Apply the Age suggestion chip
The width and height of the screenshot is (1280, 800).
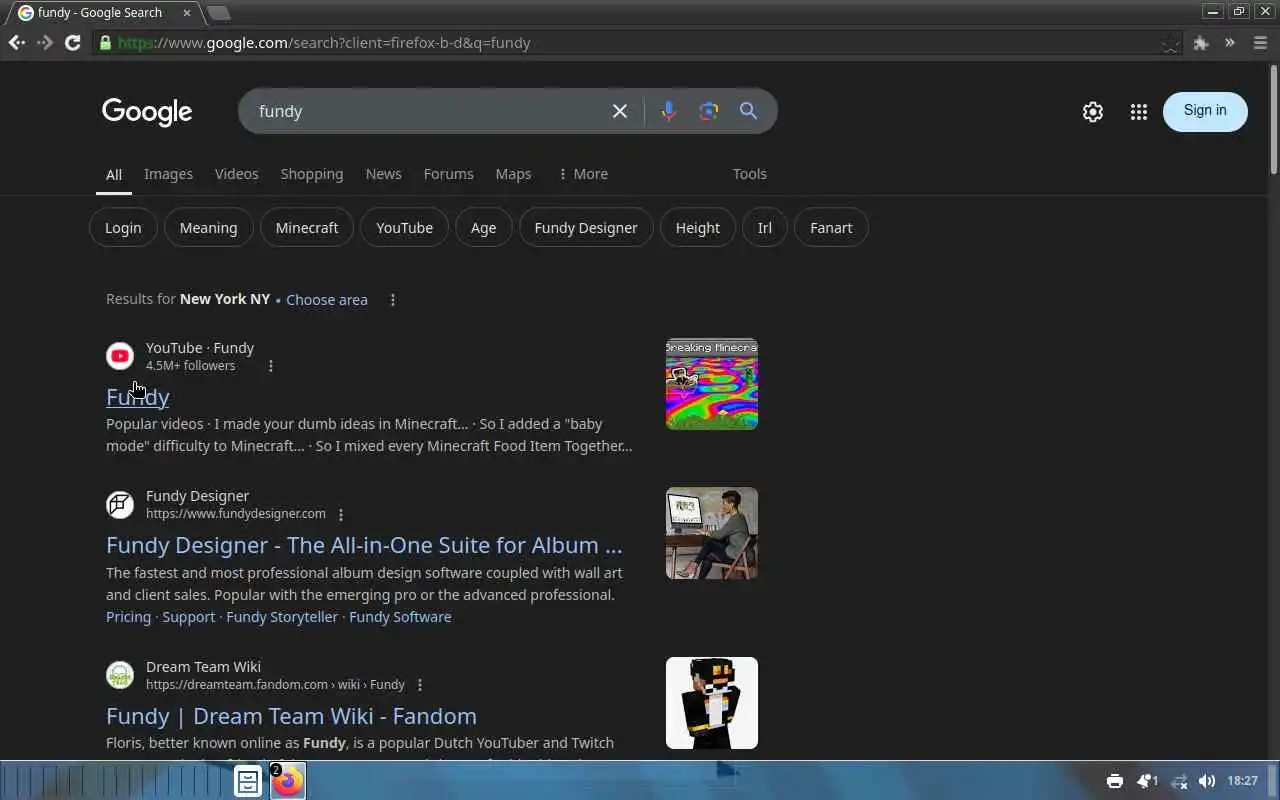(x=483, y=228)
